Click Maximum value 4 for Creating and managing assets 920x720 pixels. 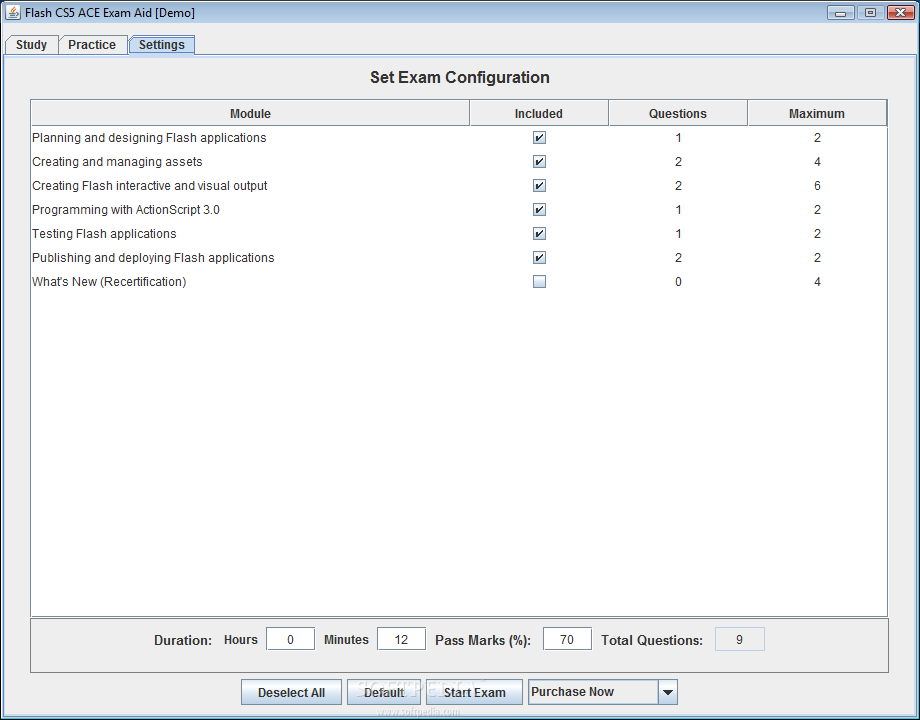pos(817,161)
